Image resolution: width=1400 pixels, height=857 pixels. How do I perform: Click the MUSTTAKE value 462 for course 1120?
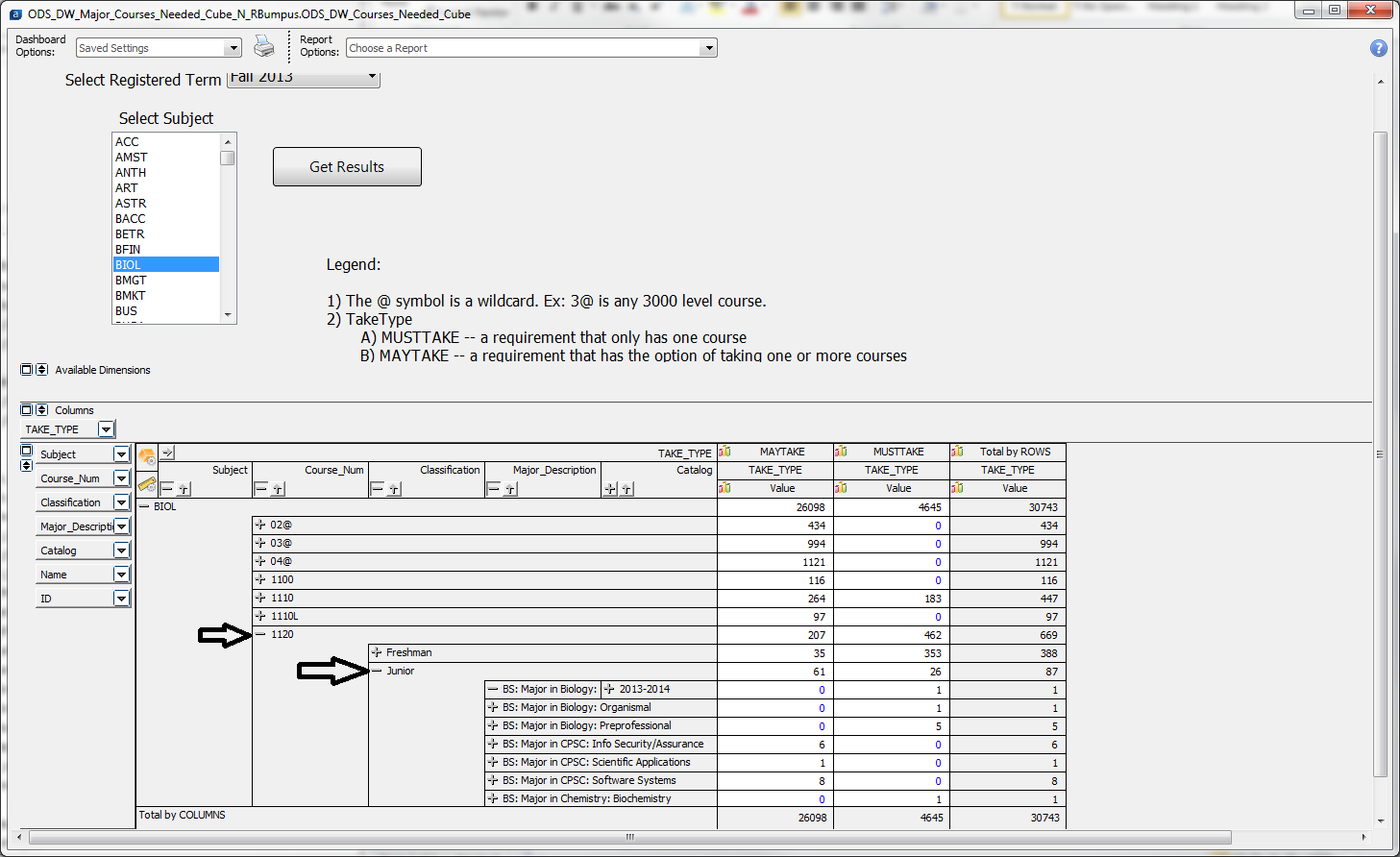tap(932, 635)
